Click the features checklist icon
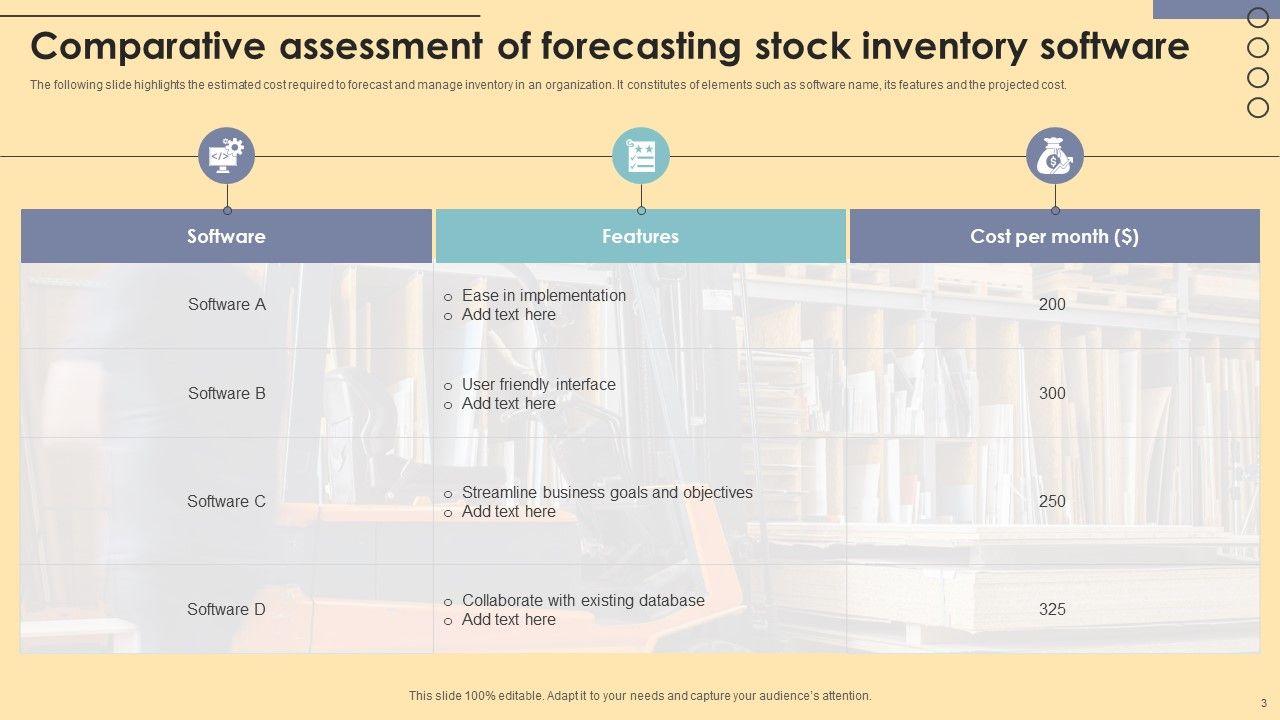The width and height of the screenshot is (1280, 720). point(640,156)
